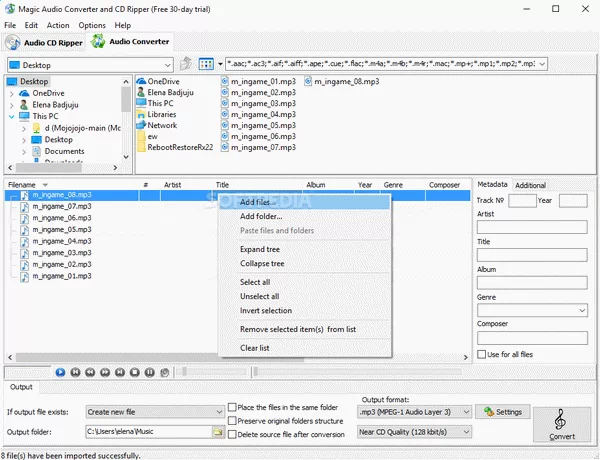
Task: Open the Genre dropdown
Action: [582, 310]
